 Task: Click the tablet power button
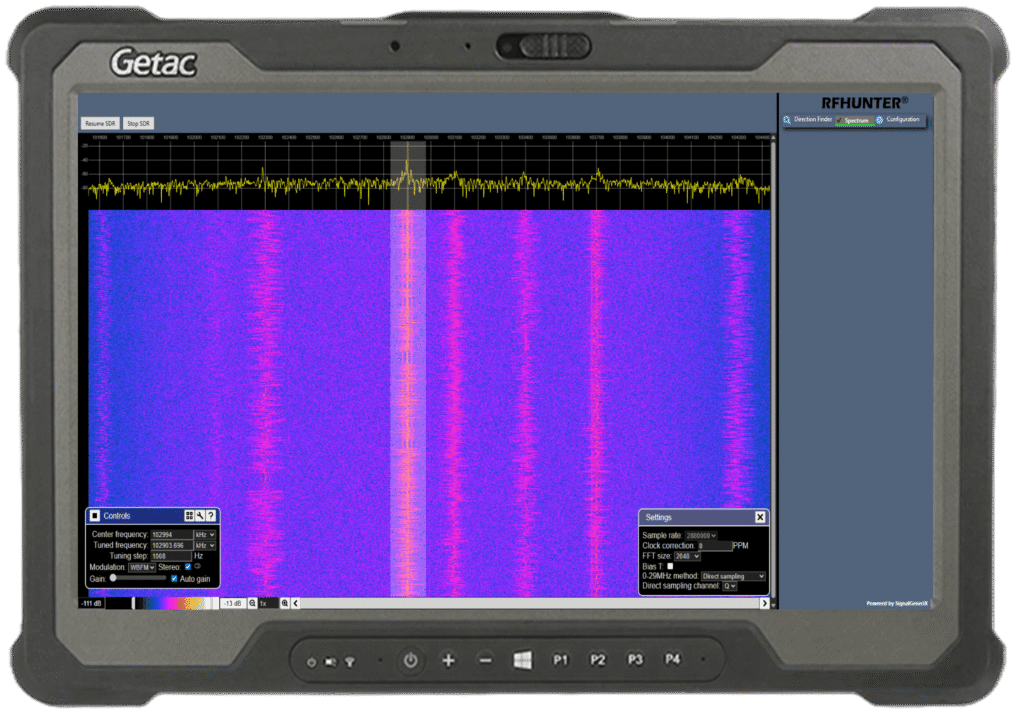pos(410,660)
